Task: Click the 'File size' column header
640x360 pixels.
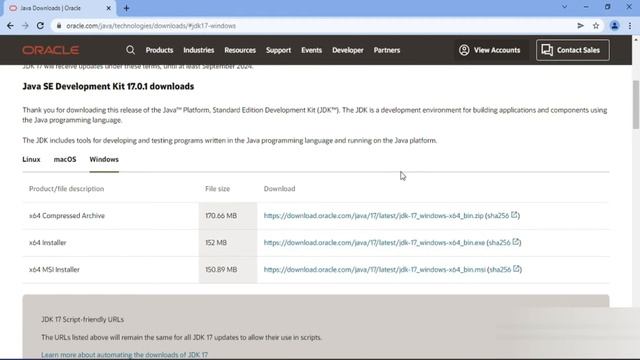Action: click(218, 189)
